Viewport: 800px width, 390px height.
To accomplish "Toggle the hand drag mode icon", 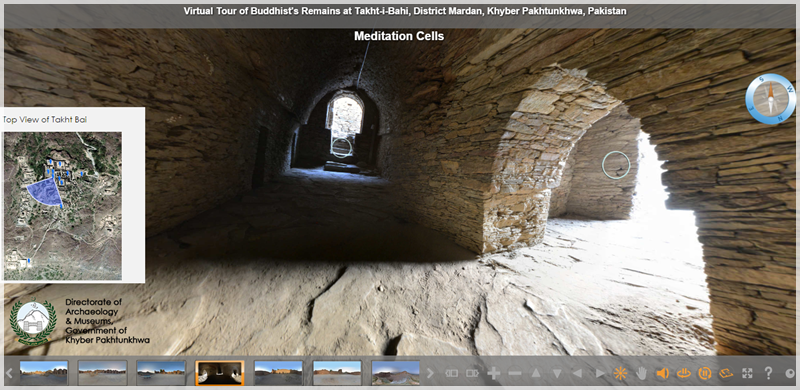I will click(641, 373).
